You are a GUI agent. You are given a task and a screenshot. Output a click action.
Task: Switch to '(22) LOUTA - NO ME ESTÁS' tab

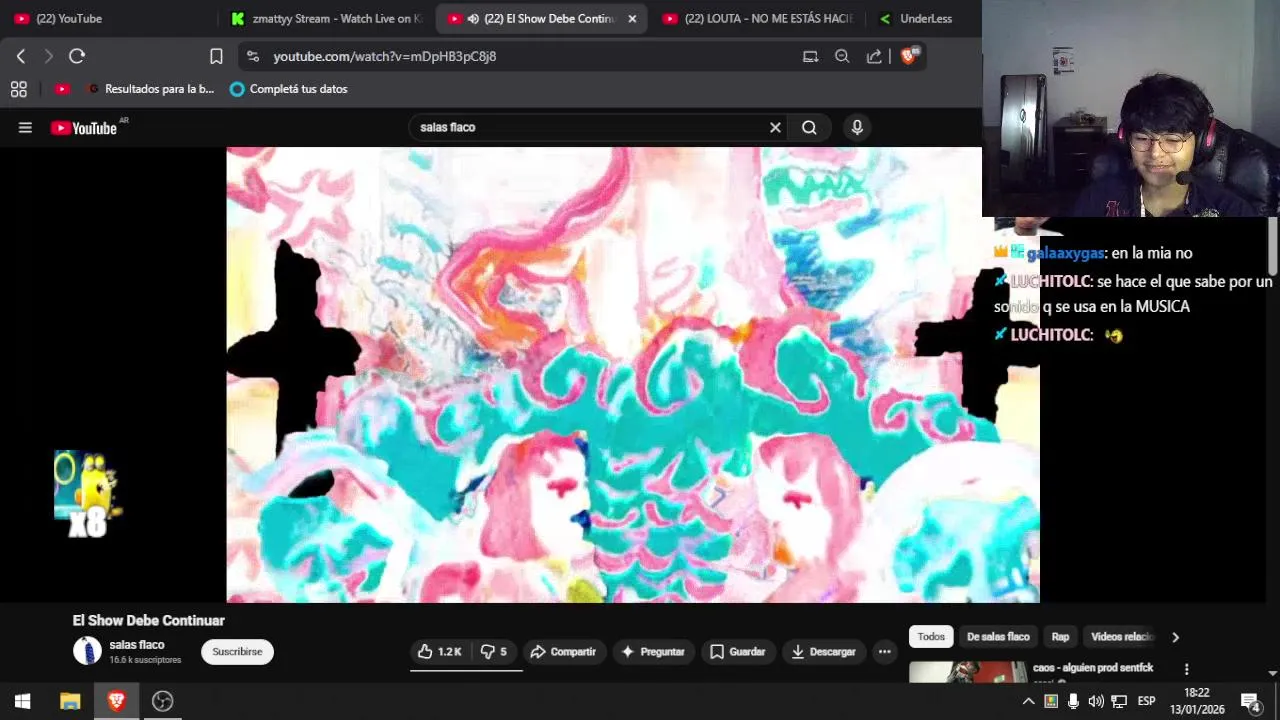click(758, 18)
